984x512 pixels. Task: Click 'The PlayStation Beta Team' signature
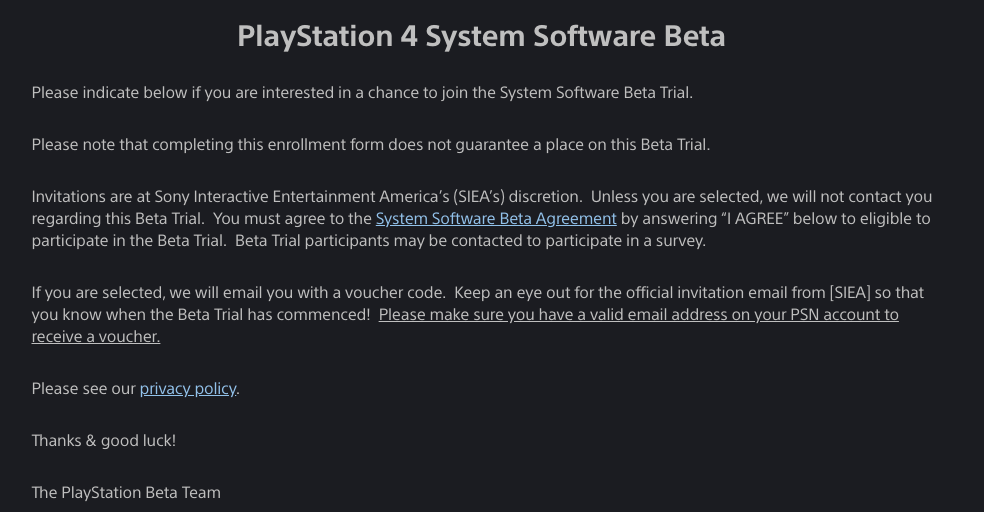[x=126, y=493]
